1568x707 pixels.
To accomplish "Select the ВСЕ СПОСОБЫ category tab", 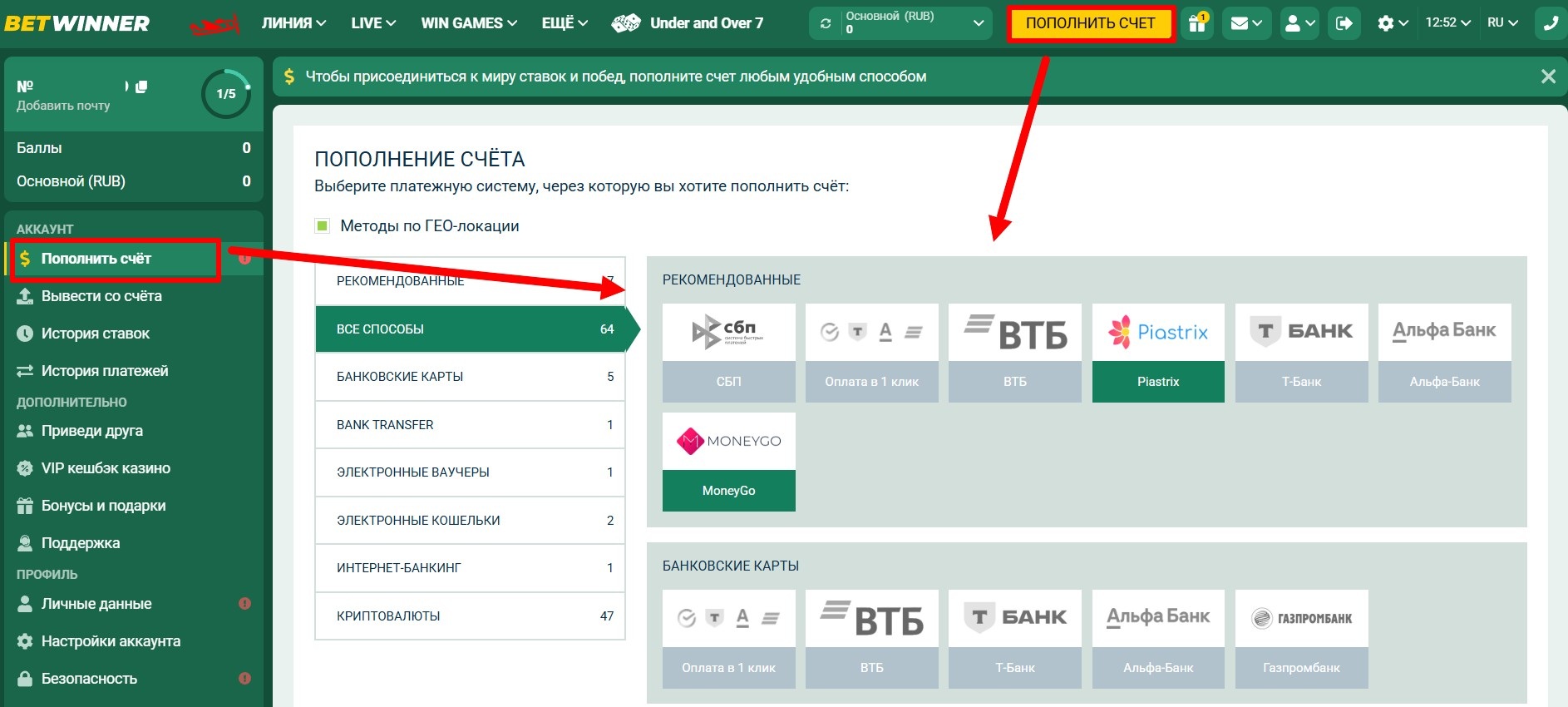I will 470,329.
